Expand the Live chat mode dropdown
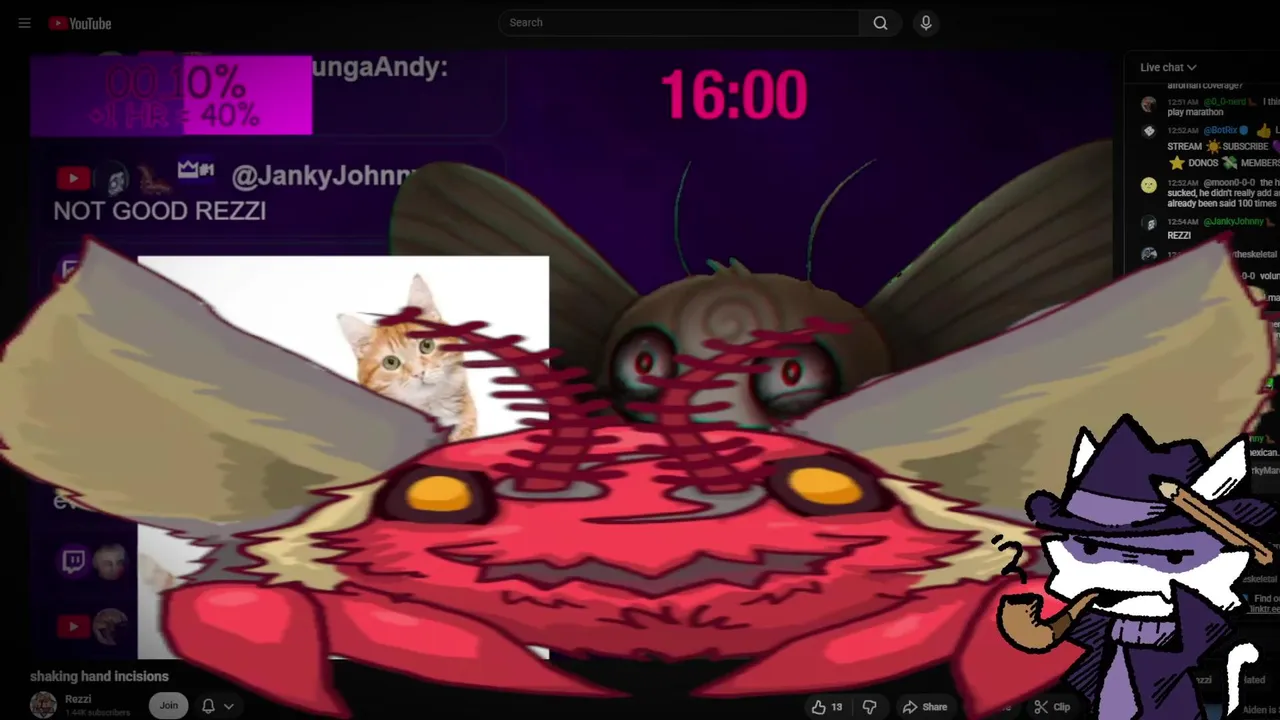This screenshot has height=720, width=1280. coord(1168,67)
